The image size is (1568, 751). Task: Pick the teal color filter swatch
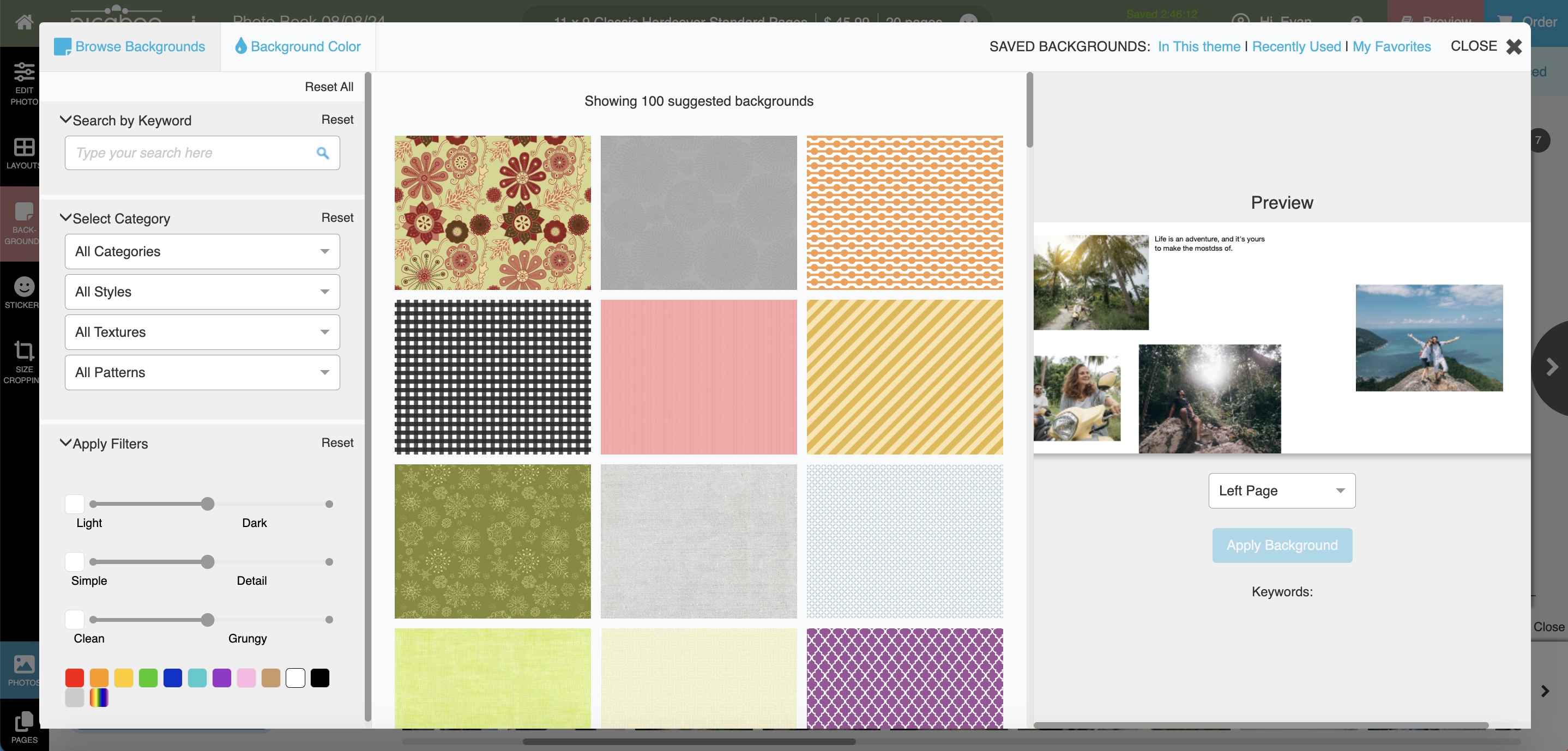(197, 677)
